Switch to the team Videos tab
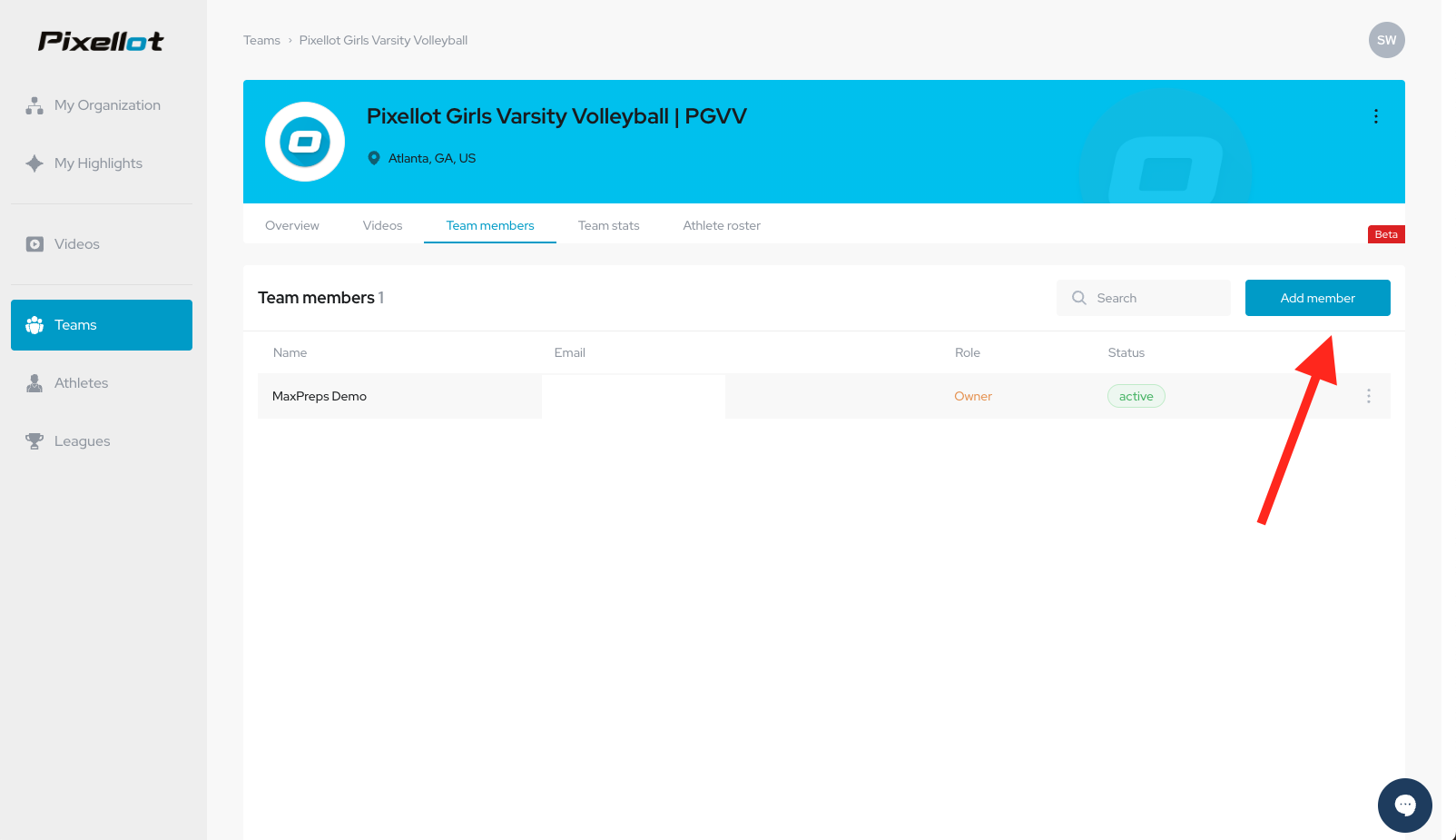Image resolution: width=1456 pixels, height=840 pixels. pos(382,225)
